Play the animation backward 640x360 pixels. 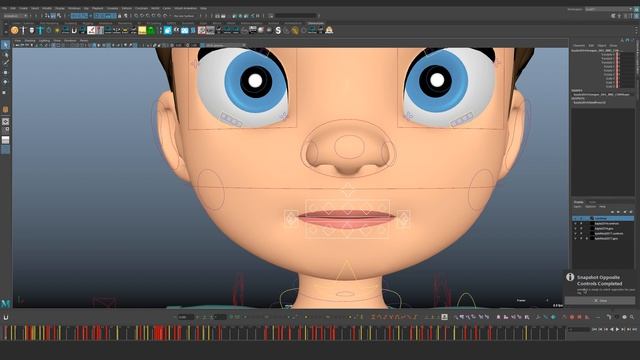(611, 329)
